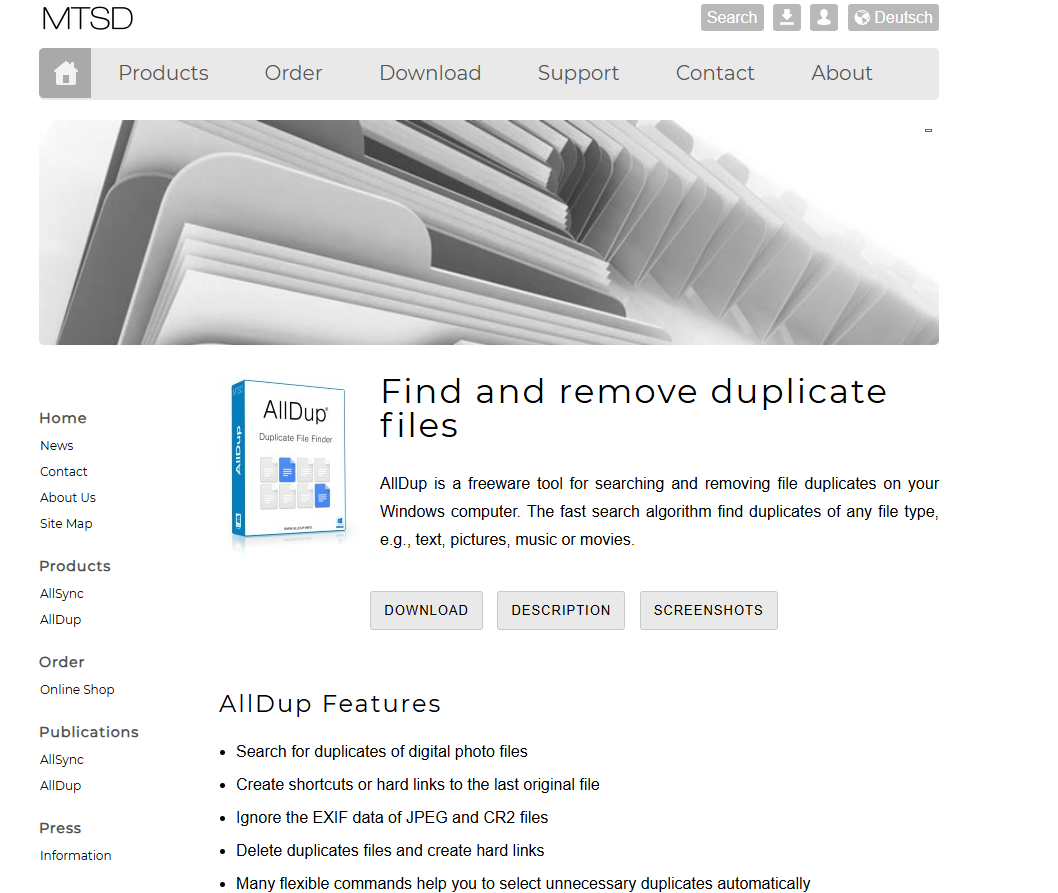Viewport: 1058px width, 893px height.
Task: Click the 'Find and remove duplicate files' heading
Action: pos(634,408)
